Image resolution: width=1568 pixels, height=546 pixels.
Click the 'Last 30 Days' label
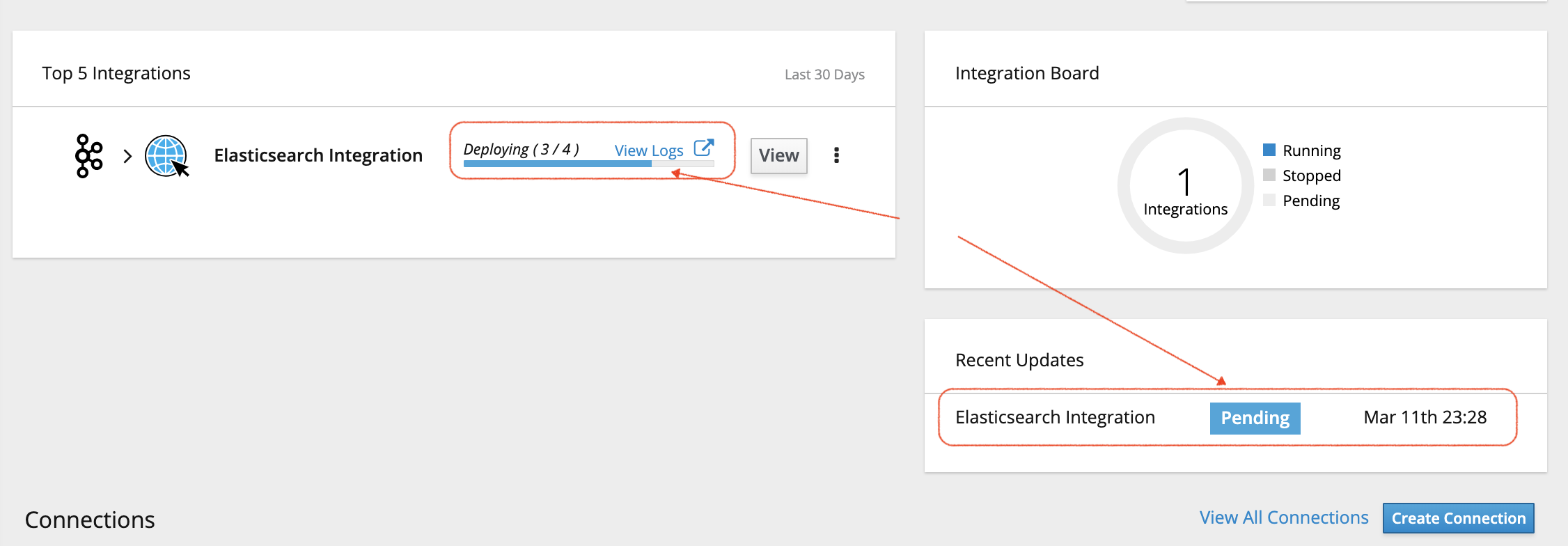[824, 75]
